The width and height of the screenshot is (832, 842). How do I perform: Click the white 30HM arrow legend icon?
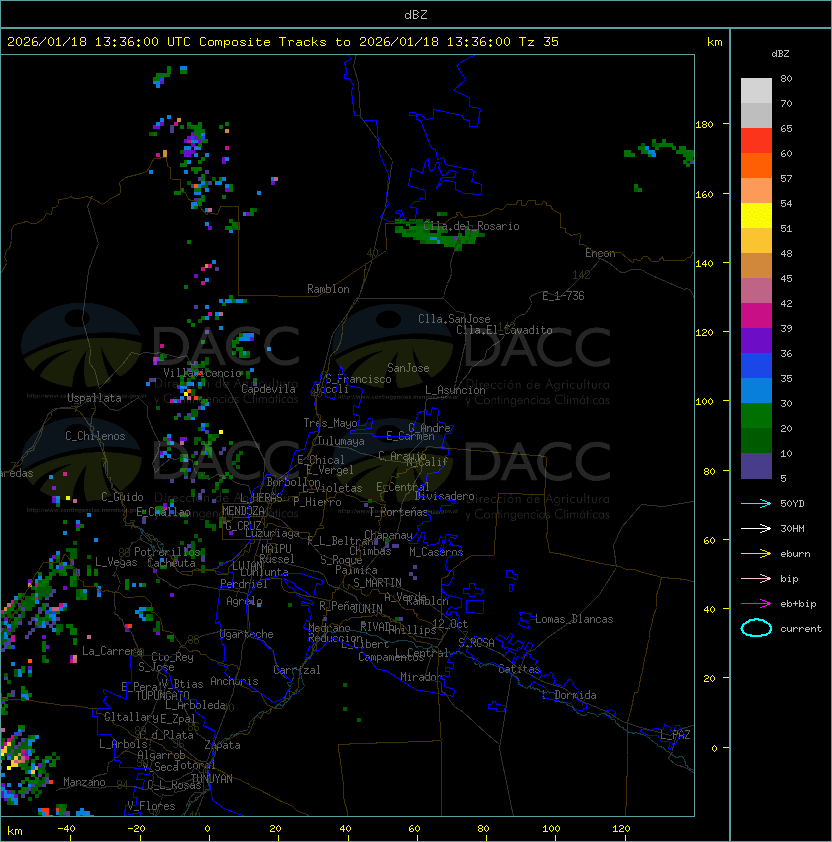click(756, 528)
